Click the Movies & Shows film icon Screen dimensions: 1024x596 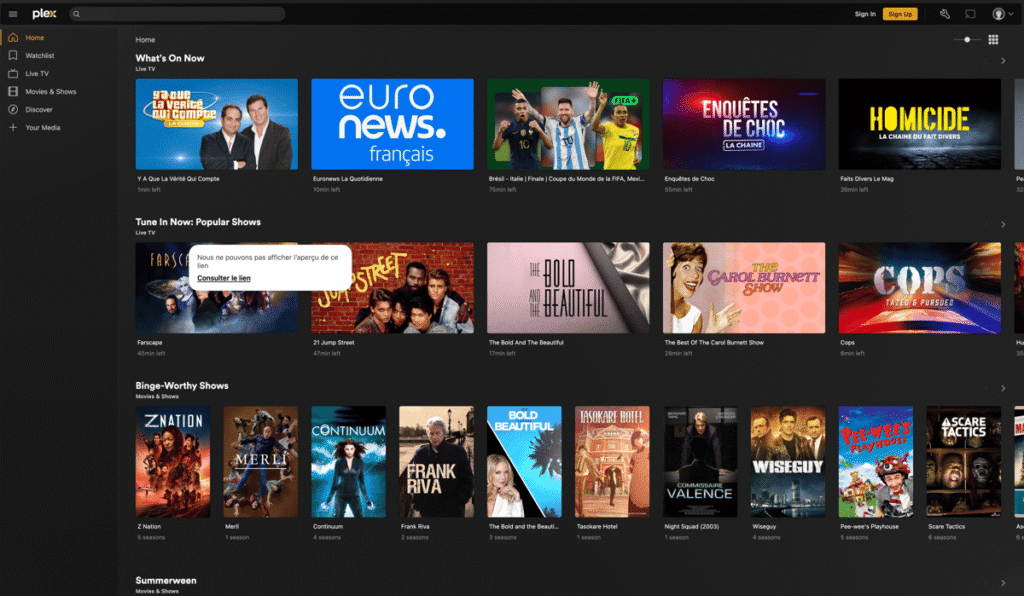(x=13, y=91)
